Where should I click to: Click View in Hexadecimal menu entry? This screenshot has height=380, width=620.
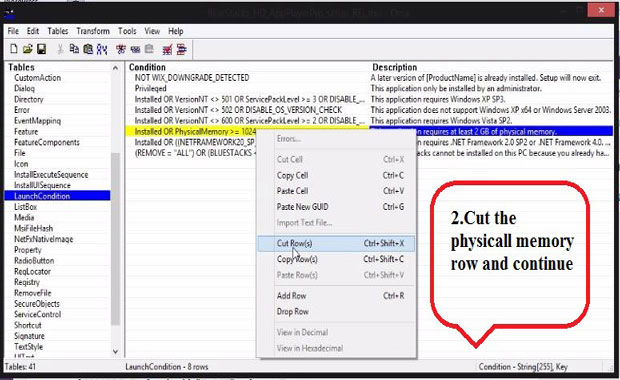[x=336, y=348]
